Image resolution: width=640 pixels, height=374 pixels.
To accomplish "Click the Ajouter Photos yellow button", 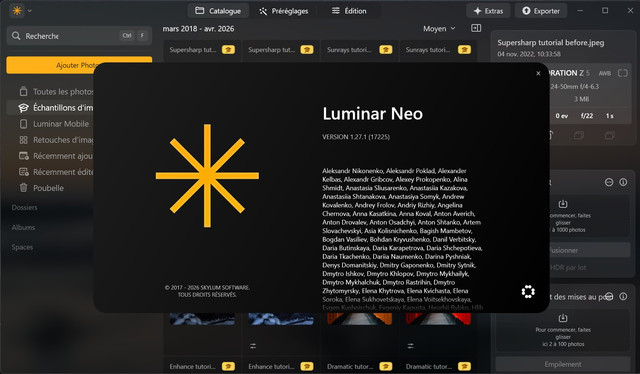I will [79, 65].
